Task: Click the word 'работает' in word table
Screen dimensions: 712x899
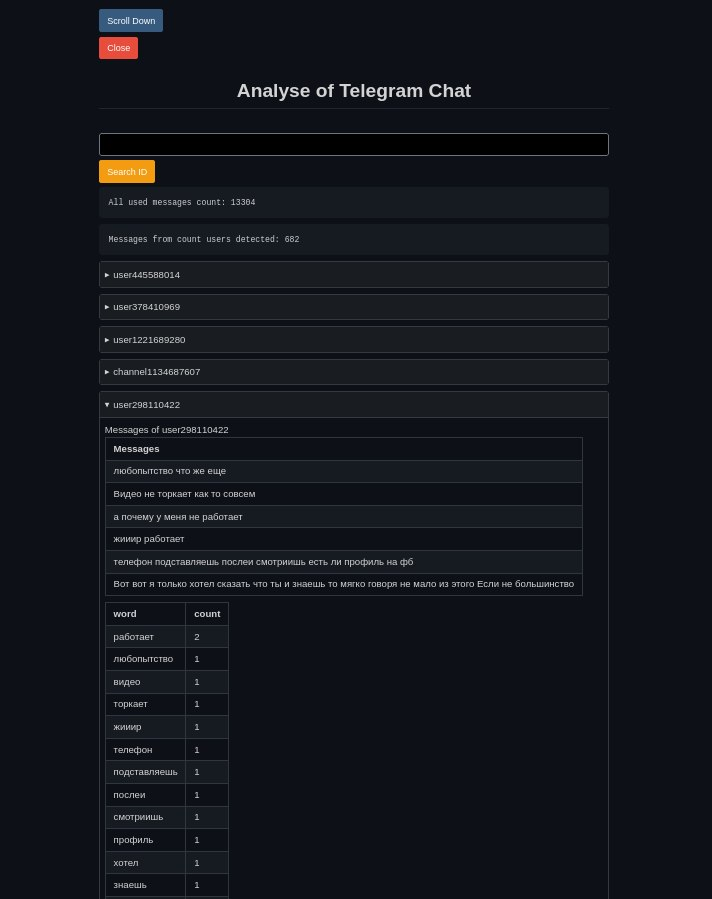Action: (x=134, y=637)
